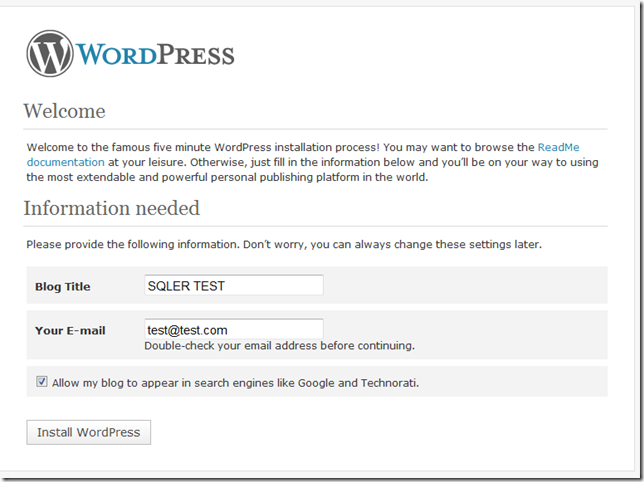Select the Welcome heading text
This screenshot has height=482, width=644.
[x=64, y=111]
